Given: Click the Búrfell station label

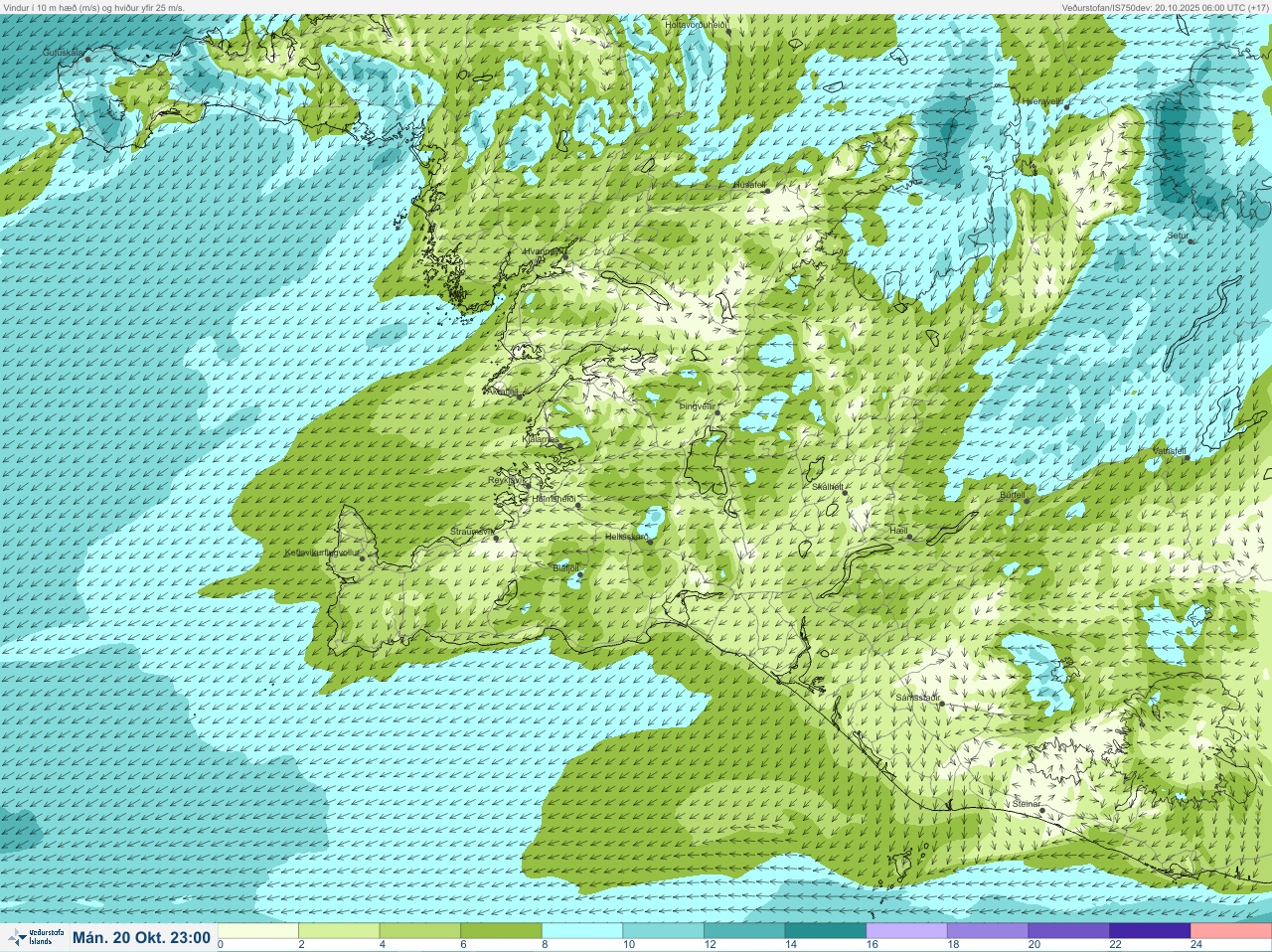Looking at the screenshot, I should (1012, 494).
